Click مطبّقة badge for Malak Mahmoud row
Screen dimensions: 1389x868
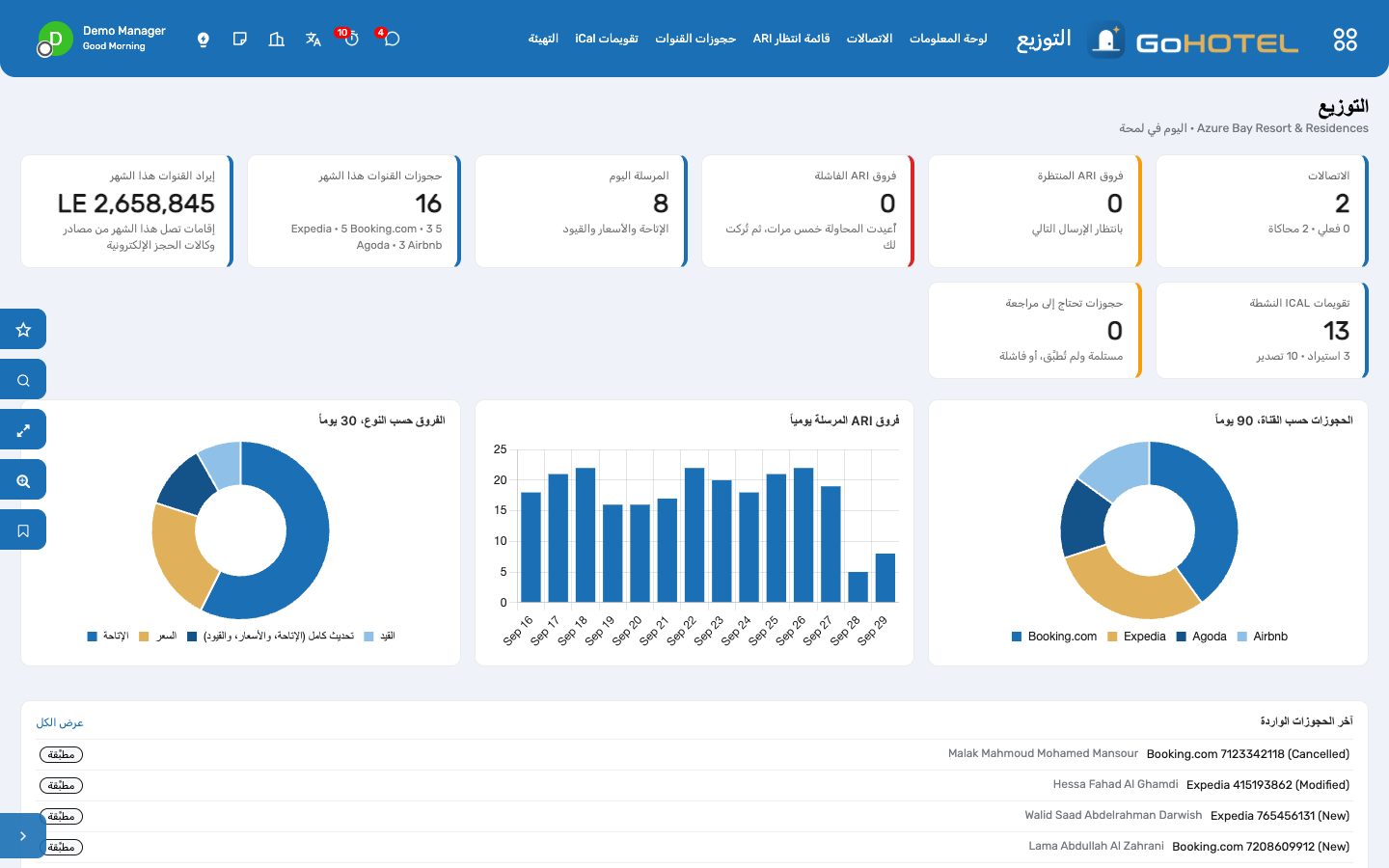61,754
